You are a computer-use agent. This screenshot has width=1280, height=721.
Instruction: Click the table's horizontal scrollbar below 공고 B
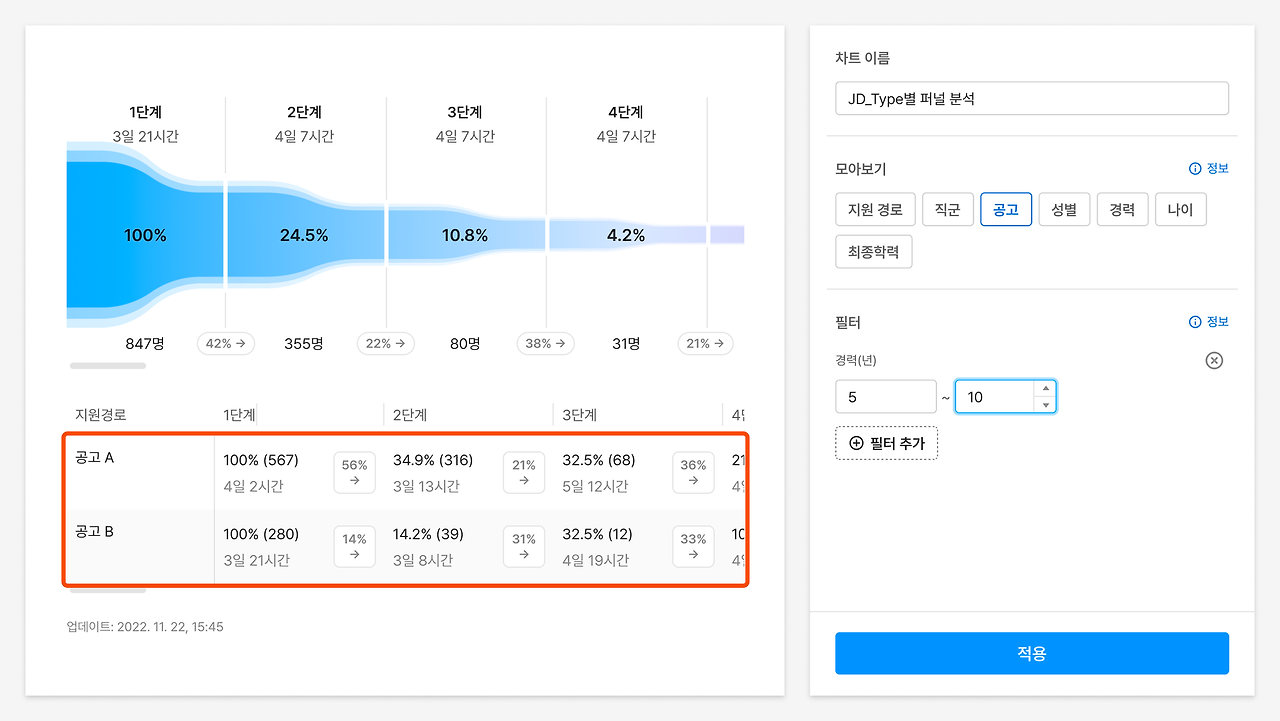[x=107, y=590]
